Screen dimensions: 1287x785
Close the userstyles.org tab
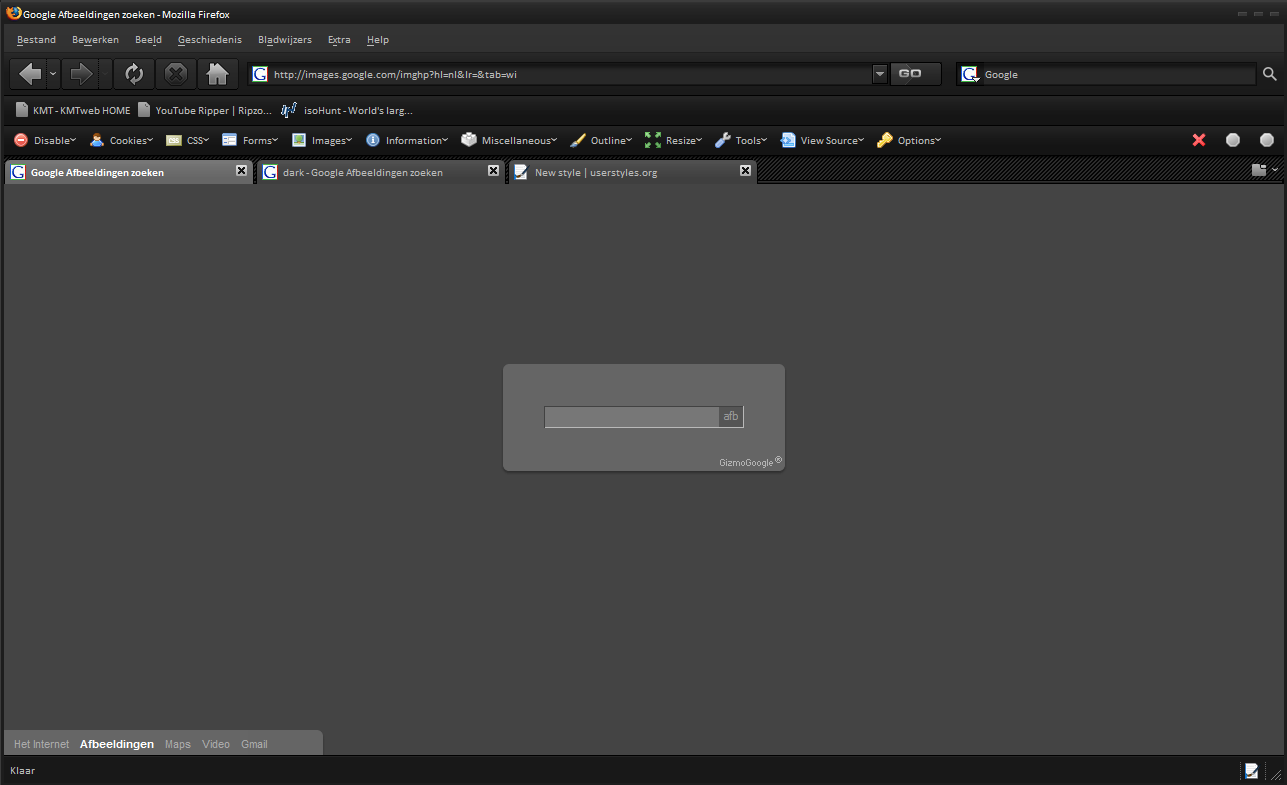click(745, 171)
